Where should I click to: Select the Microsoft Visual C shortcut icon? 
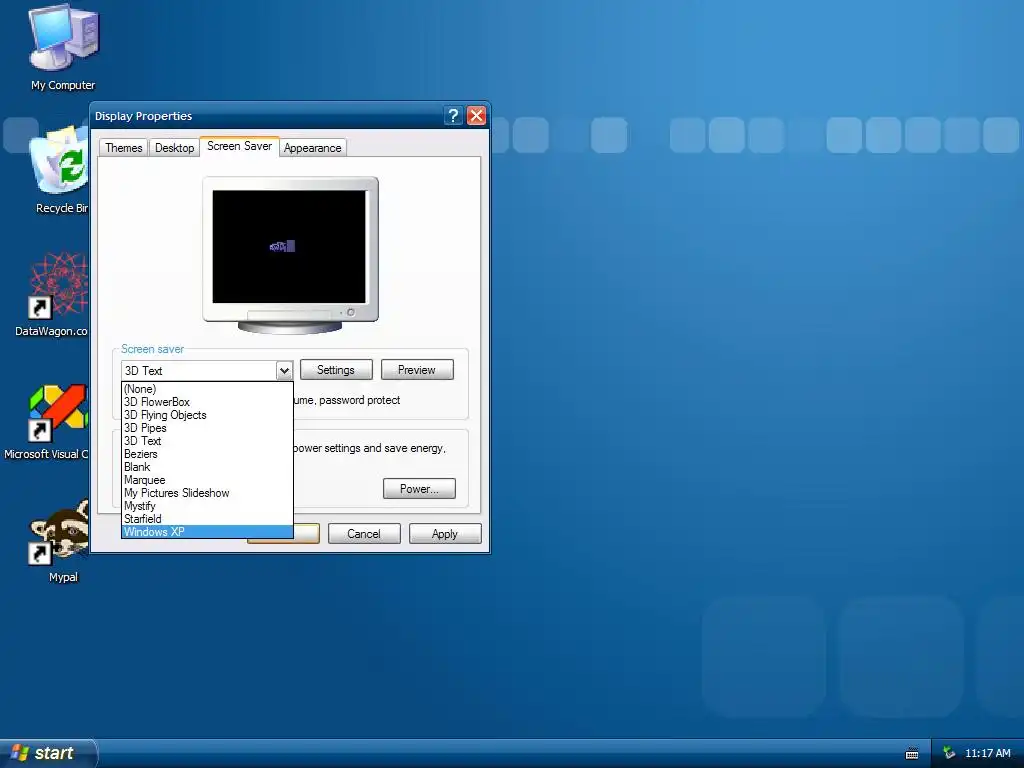[47, 422]
